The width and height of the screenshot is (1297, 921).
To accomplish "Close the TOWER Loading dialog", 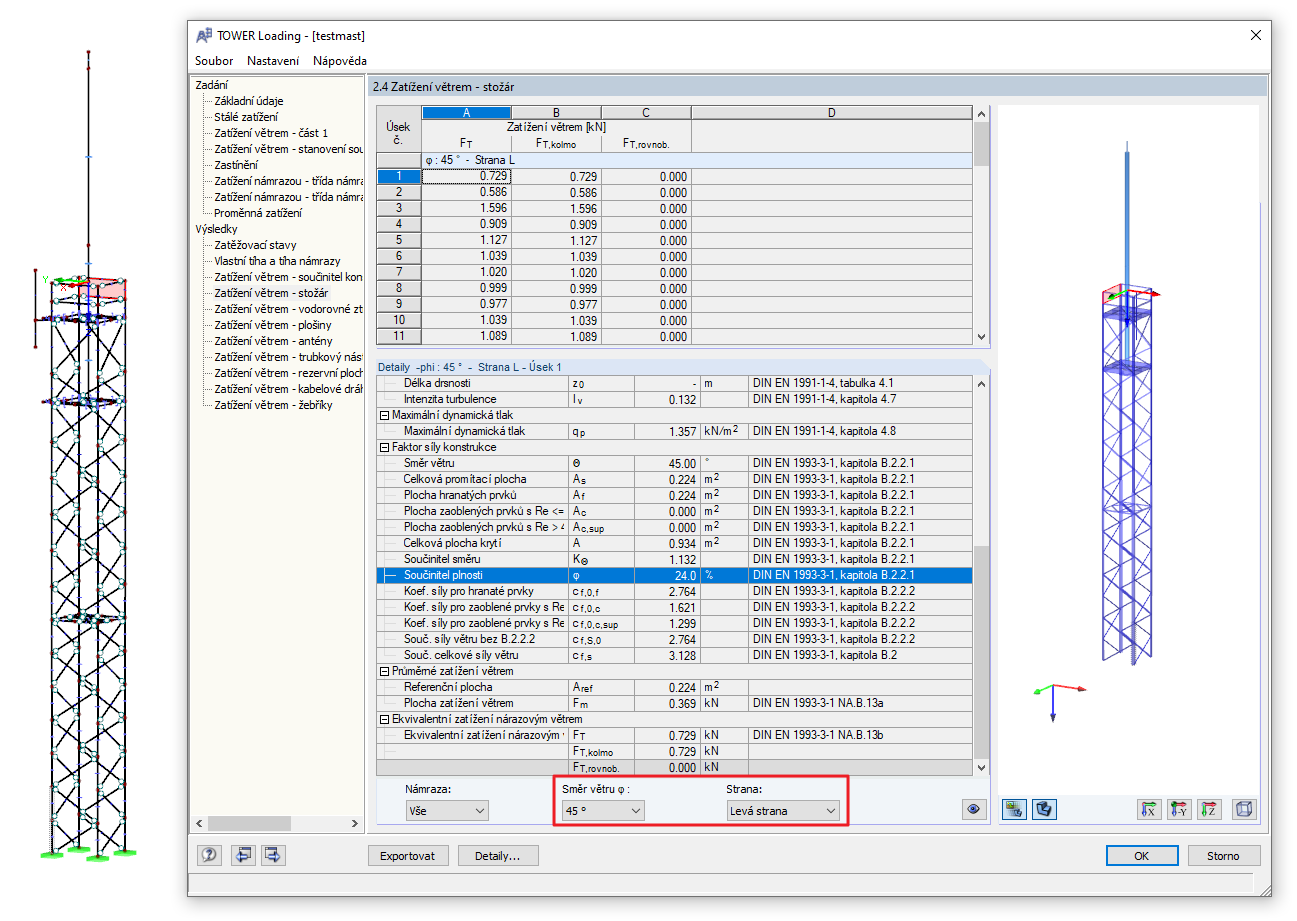I will click(1256, 35).
